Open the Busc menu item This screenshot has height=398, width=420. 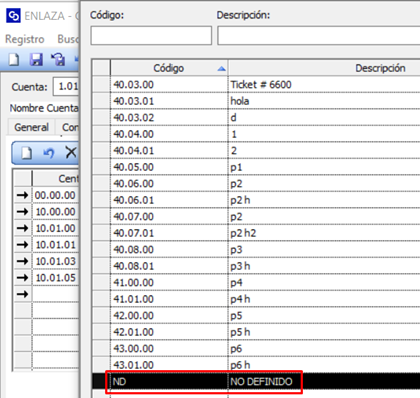pyautogui.click(x=68, y=39)
